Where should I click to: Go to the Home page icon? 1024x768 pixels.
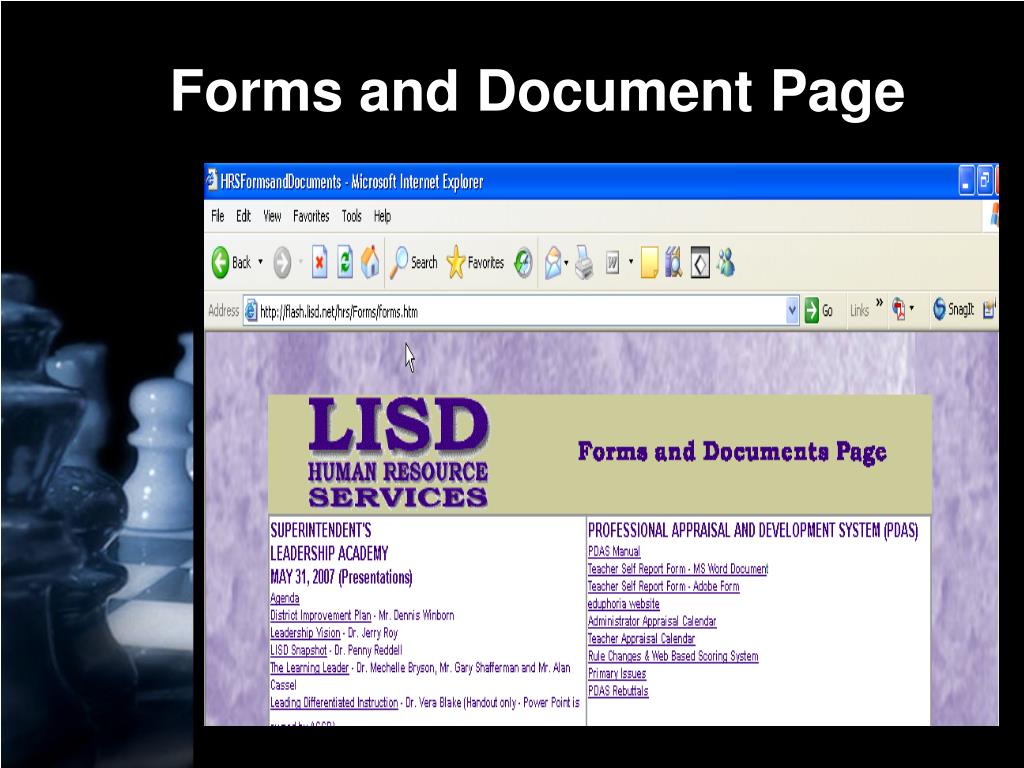370,262
